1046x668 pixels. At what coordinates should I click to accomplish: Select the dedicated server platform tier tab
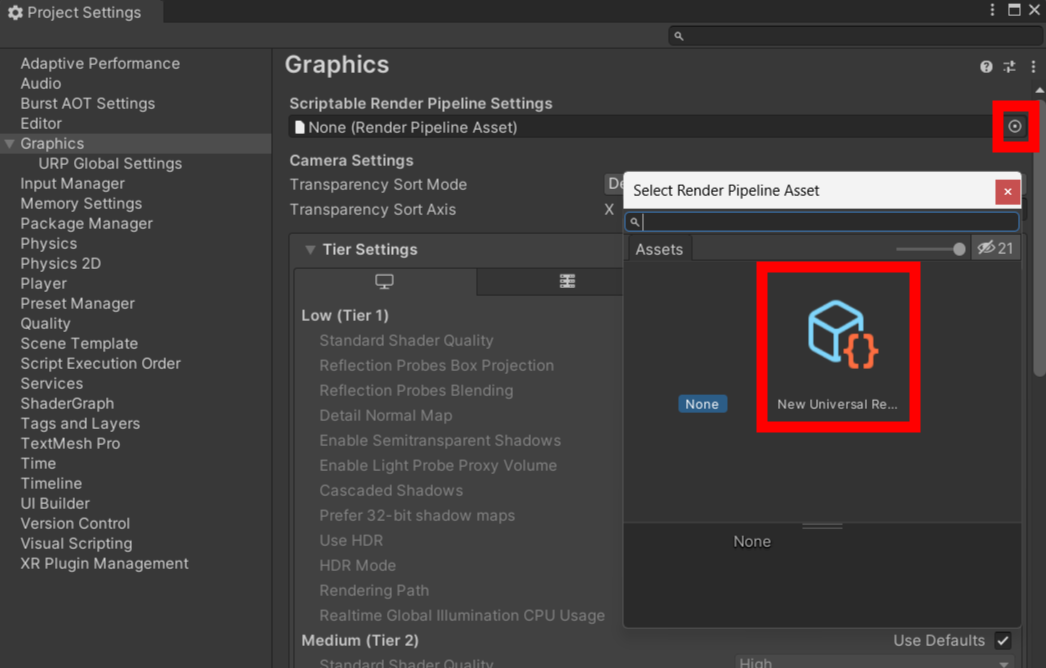(x=567, y=282)
